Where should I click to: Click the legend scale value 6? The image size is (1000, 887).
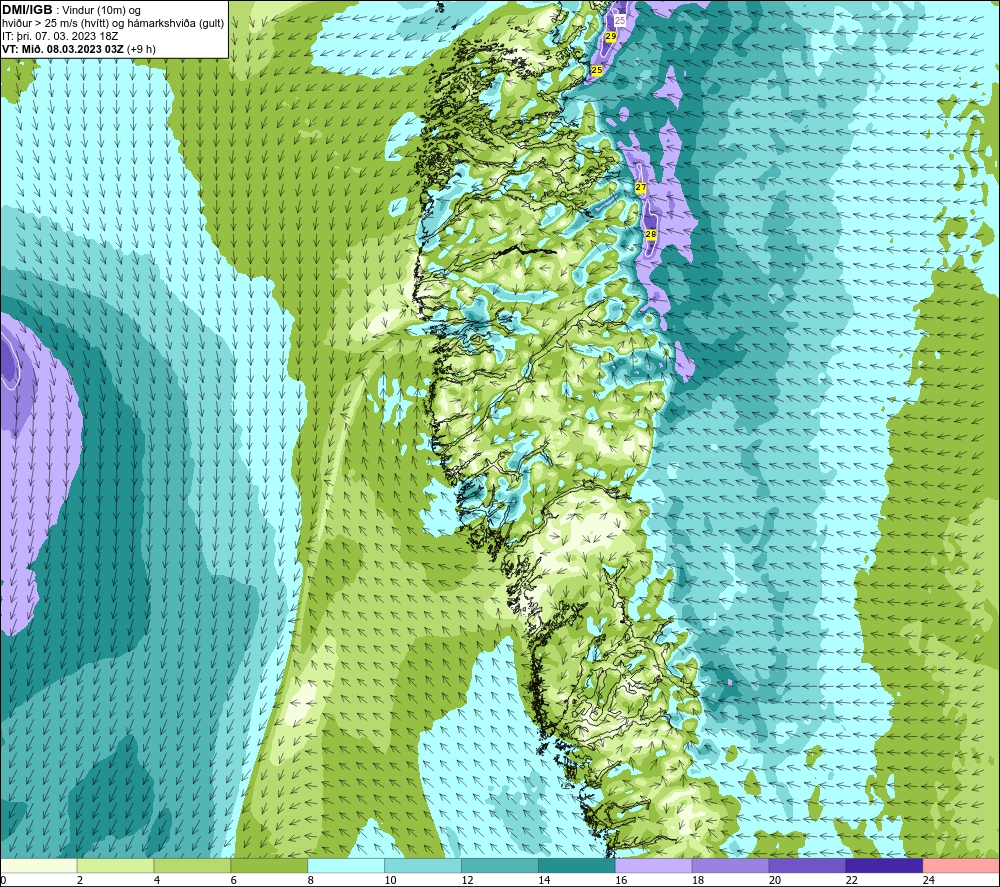234,880
